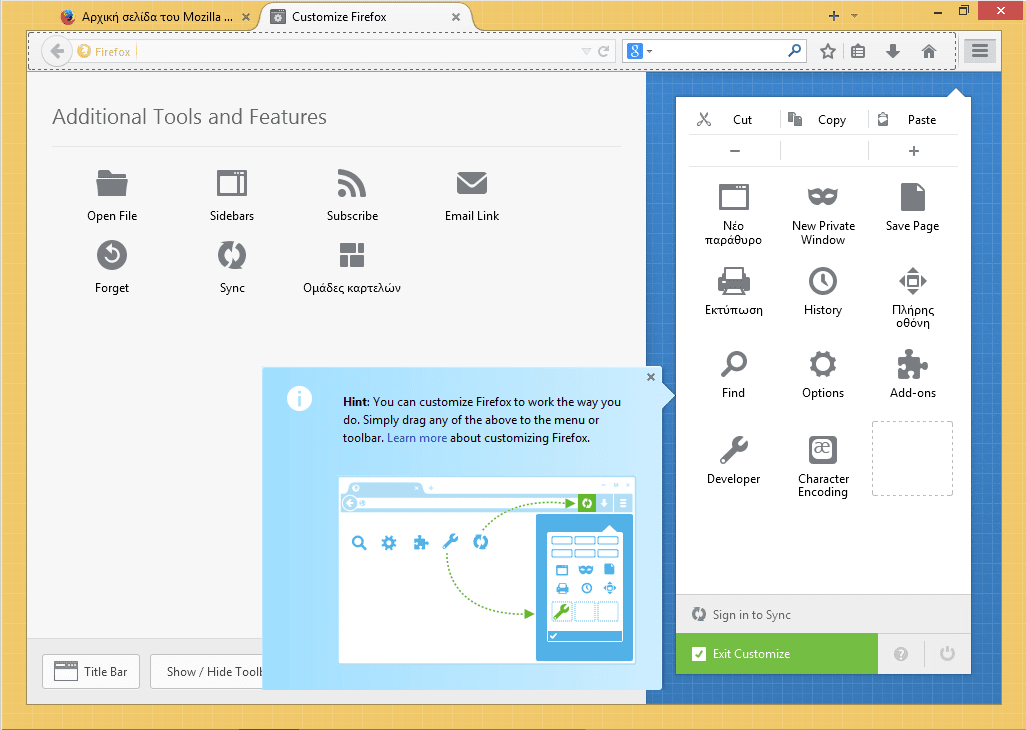Select the Forget history icon
This screenshot has height=730, width=1026.
coord(112,256)
